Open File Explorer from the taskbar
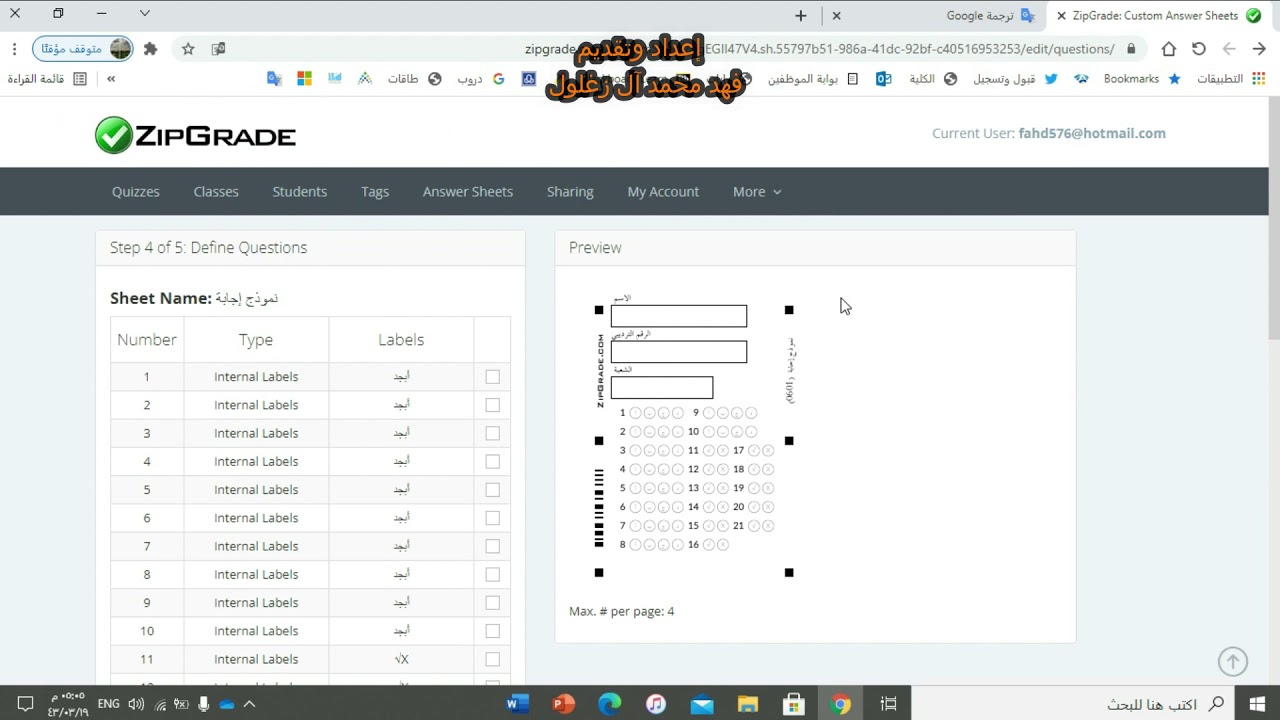 (x=748, y=704)
